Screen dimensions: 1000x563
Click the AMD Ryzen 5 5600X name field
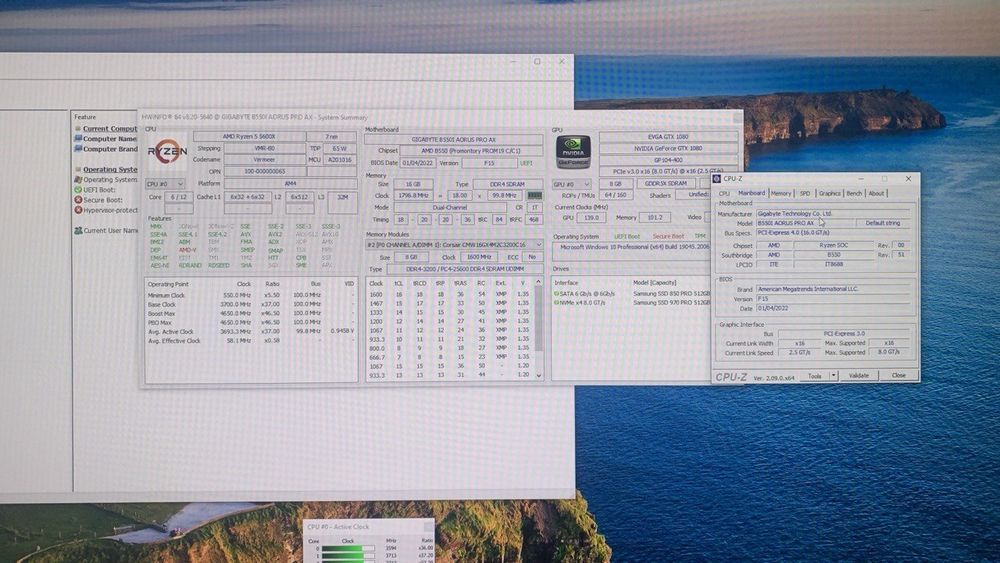pos(249,136)
